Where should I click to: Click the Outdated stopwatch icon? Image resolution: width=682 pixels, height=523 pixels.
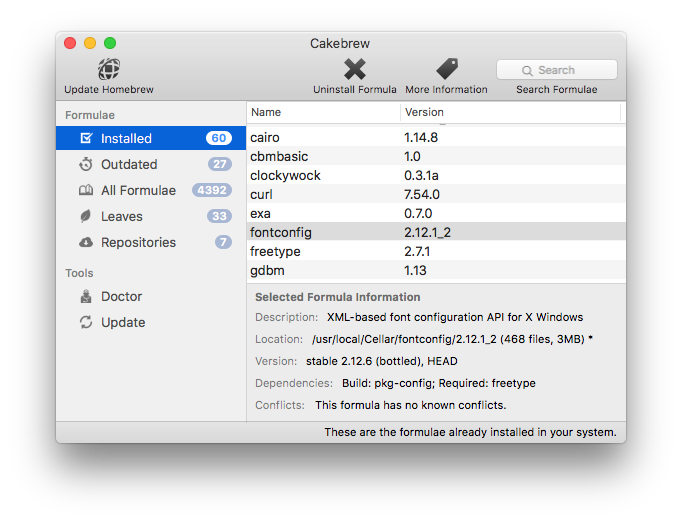coord(86,164)
